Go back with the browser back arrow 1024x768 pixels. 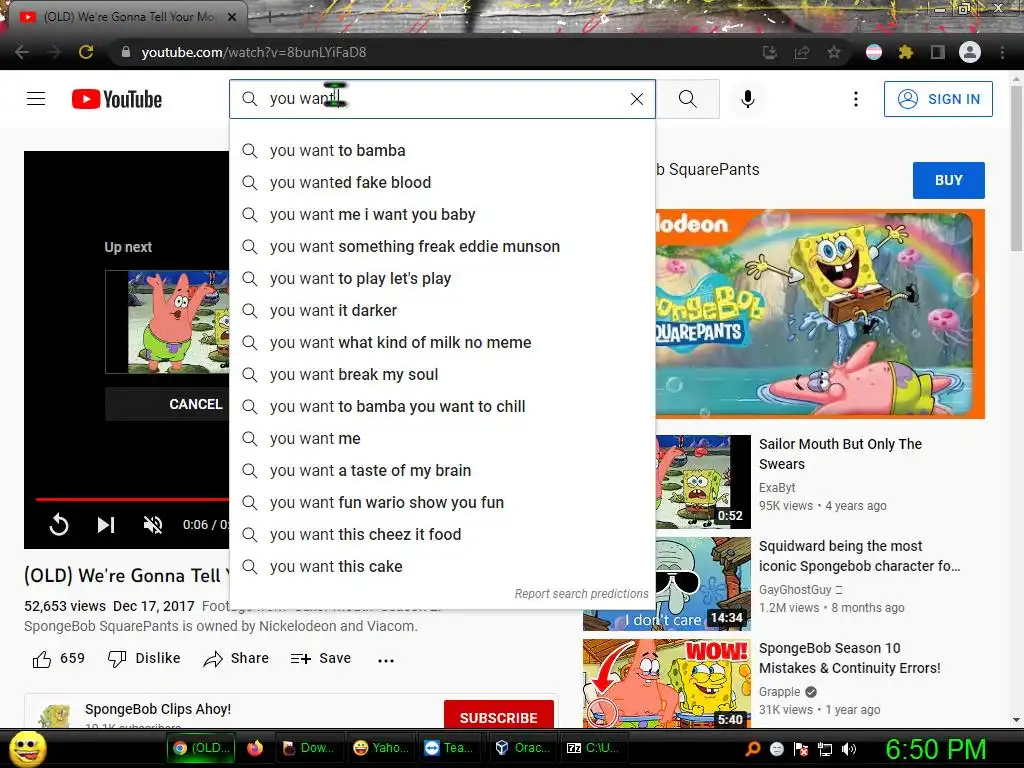click(x=22, y=52)
